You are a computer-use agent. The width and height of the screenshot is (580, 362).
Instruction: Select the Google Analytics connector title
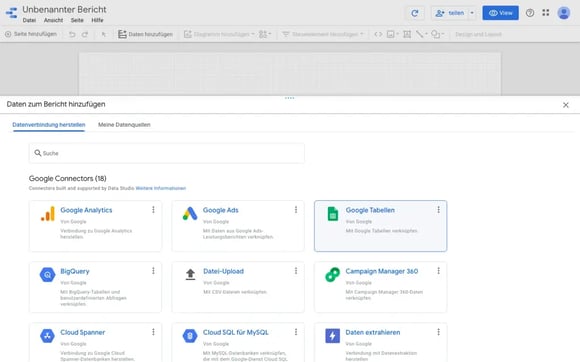click(x=86, y=210)
